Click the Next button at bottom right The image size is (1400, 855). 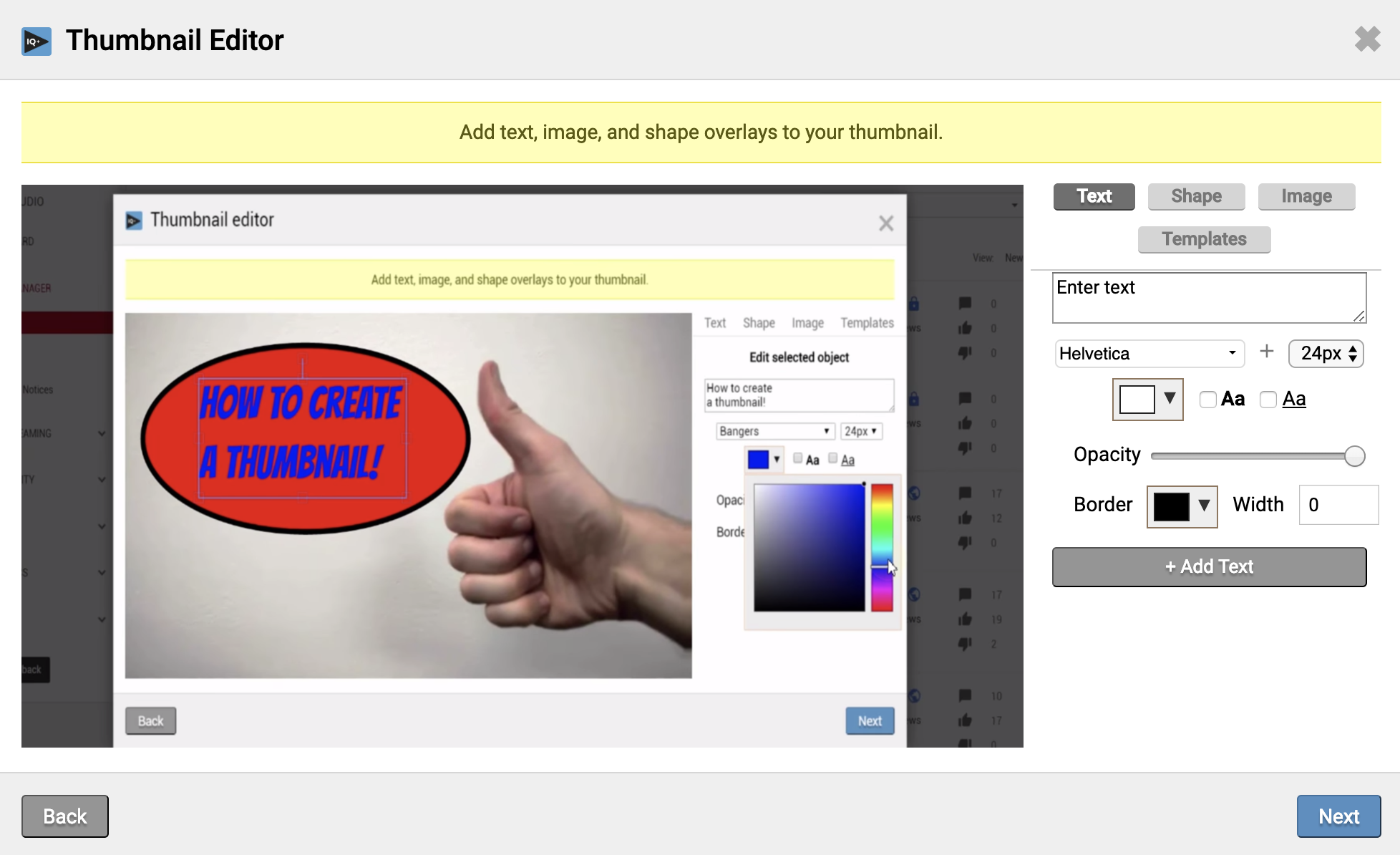coord(1338,816)
